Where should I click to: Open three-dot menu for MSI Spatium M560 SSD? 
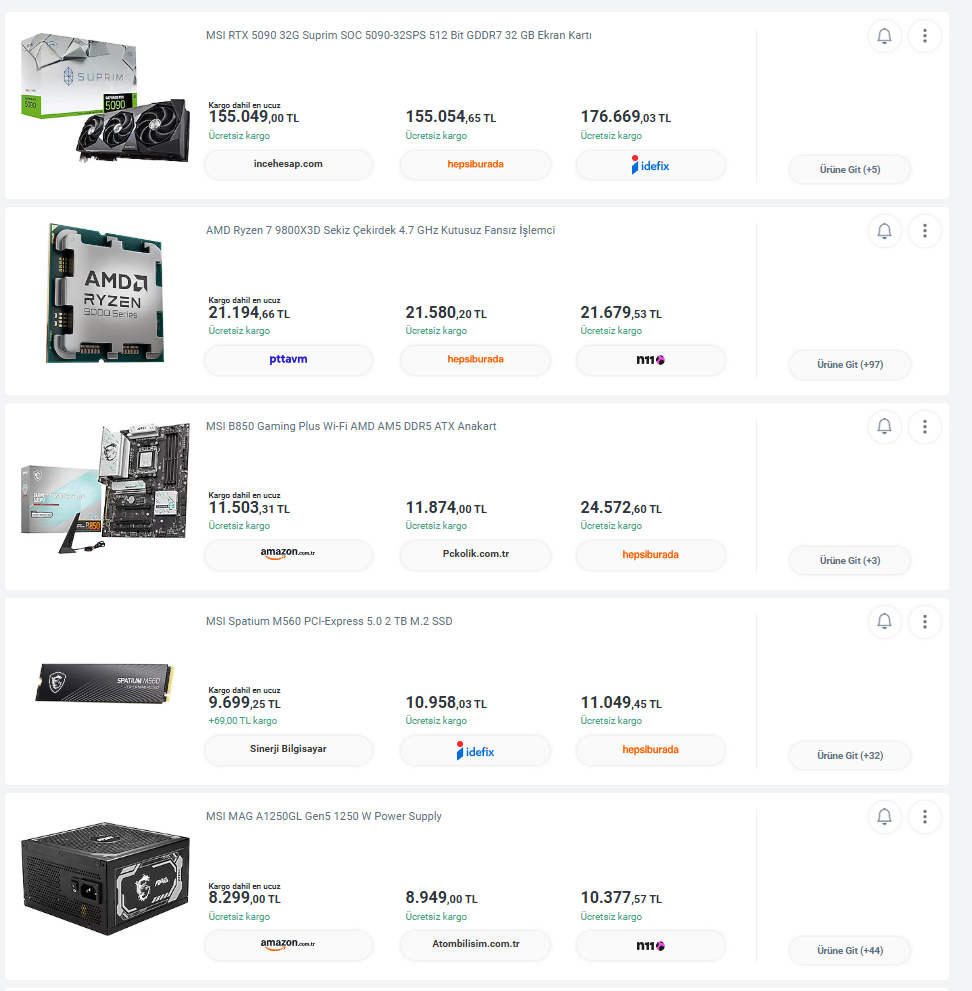pos(925,622)
